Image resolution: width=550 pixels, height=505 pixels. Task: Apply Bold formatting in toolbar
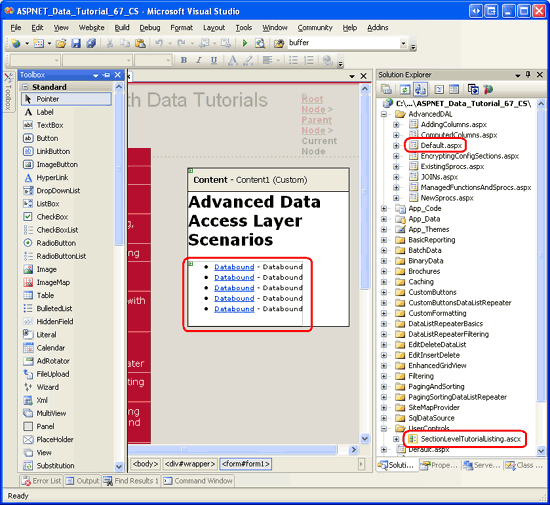[x=183, y=60]
